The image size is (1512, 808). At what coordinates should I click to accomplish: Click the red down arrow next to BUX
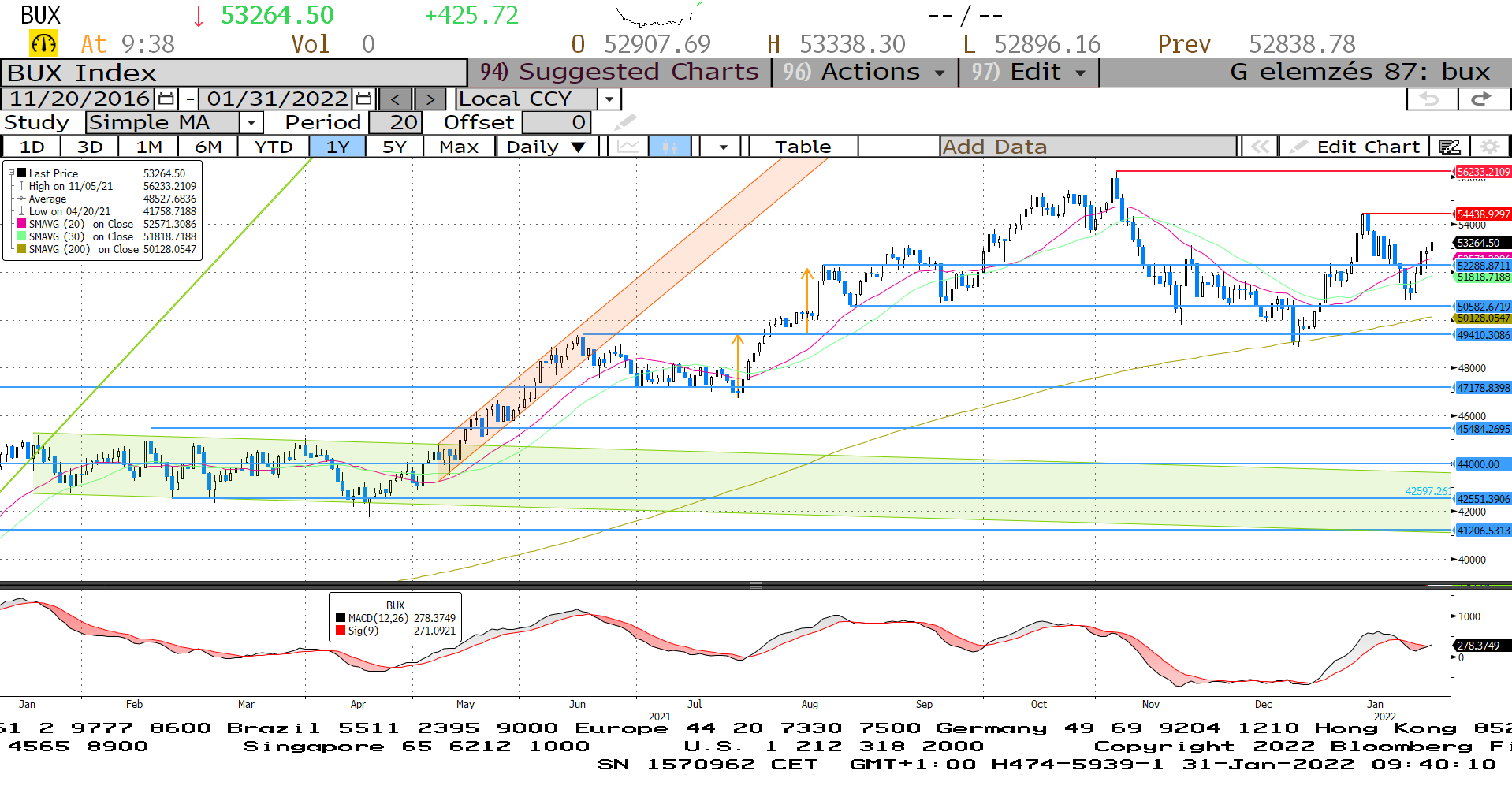[199, 16]
